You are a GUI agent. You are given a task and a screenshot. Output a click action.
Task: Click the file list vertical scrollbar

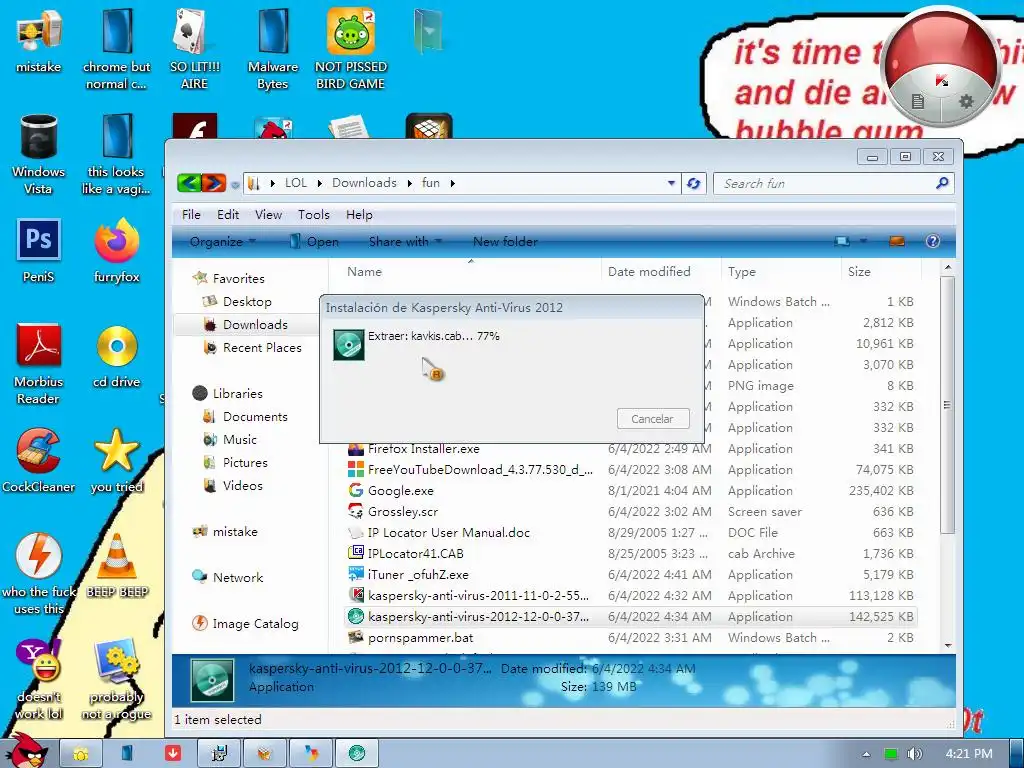point(948,405)
